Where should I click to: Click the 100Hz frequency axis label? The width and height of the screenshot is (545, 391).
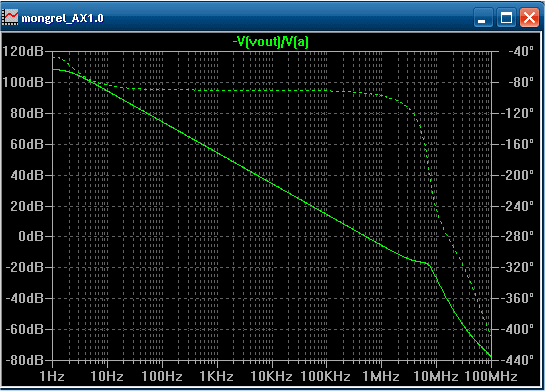[x=162, y=376]
